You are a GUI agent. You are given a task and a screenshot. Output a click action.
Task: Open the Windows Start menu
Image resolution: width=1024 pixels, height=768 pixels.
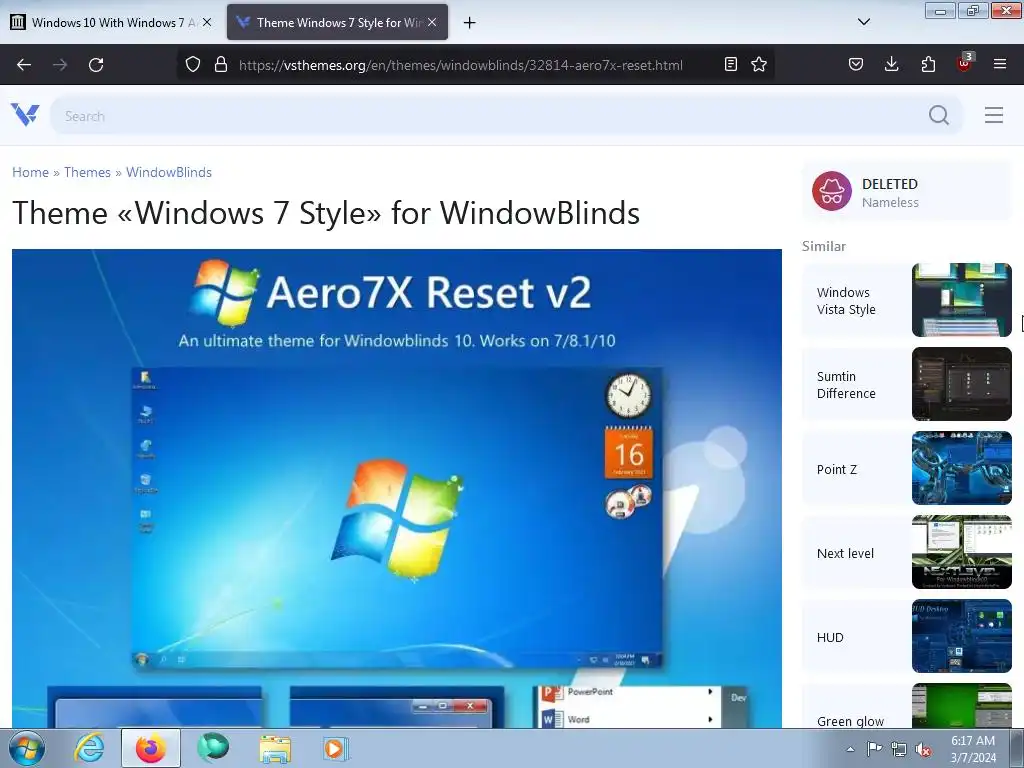coord(26,748)
